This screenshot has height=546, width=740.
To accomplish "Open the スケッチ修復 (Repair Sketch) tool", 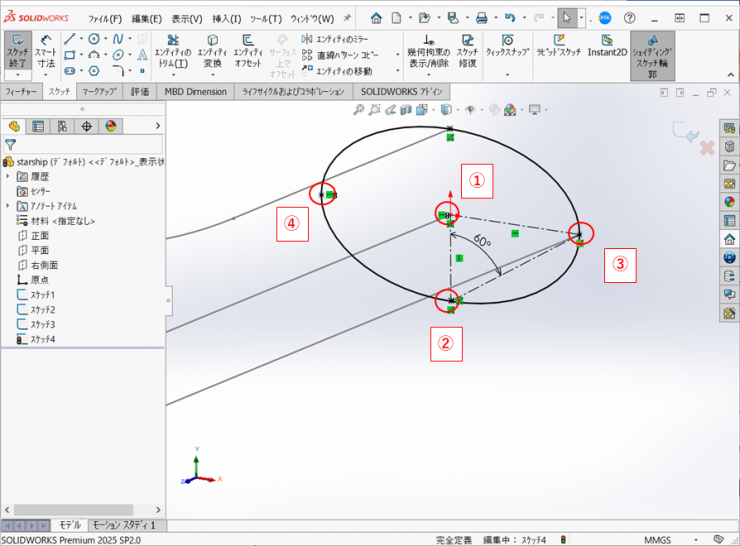I will pyautogui.click(x=467, y=51).
